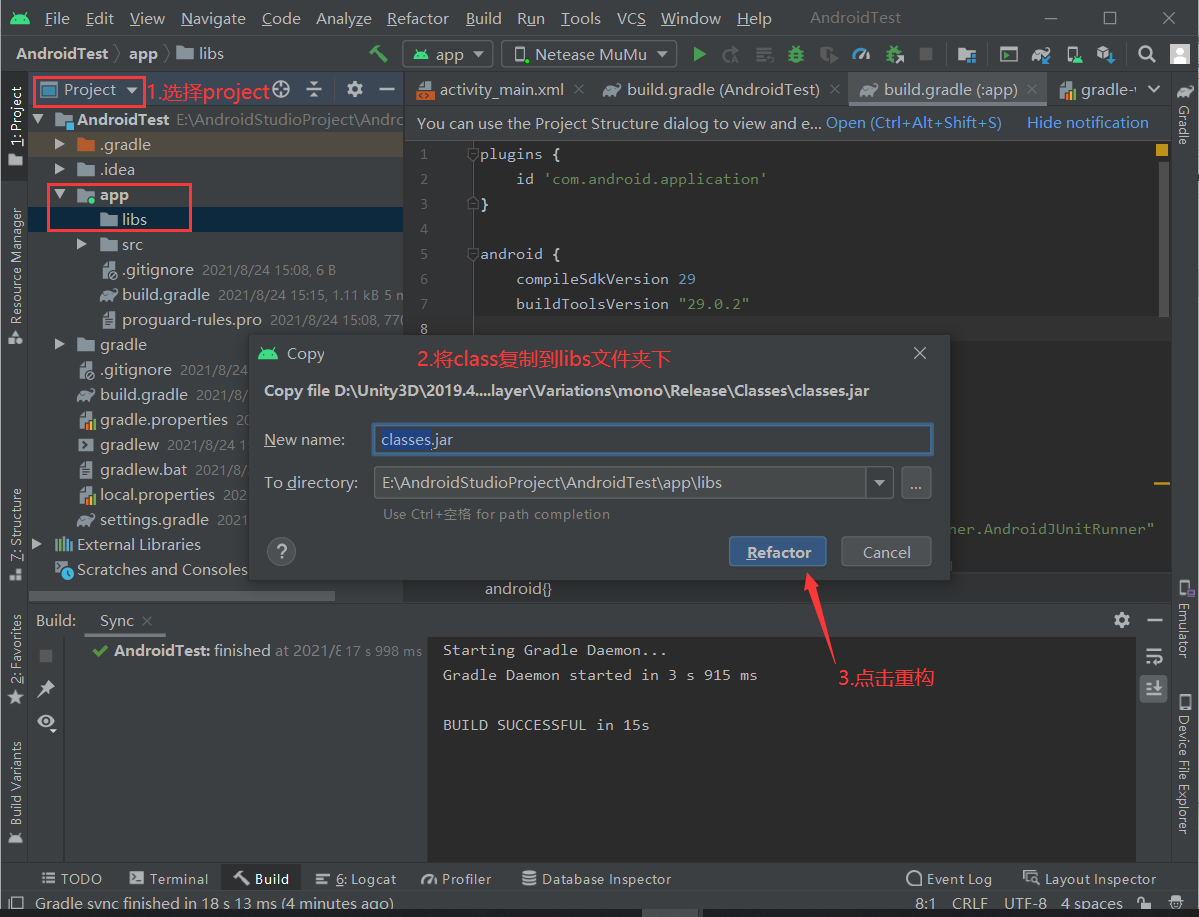Open the To directory dropdown in Copy dialog
Viewport: 1199px width, 917px height.
point(879,482)
